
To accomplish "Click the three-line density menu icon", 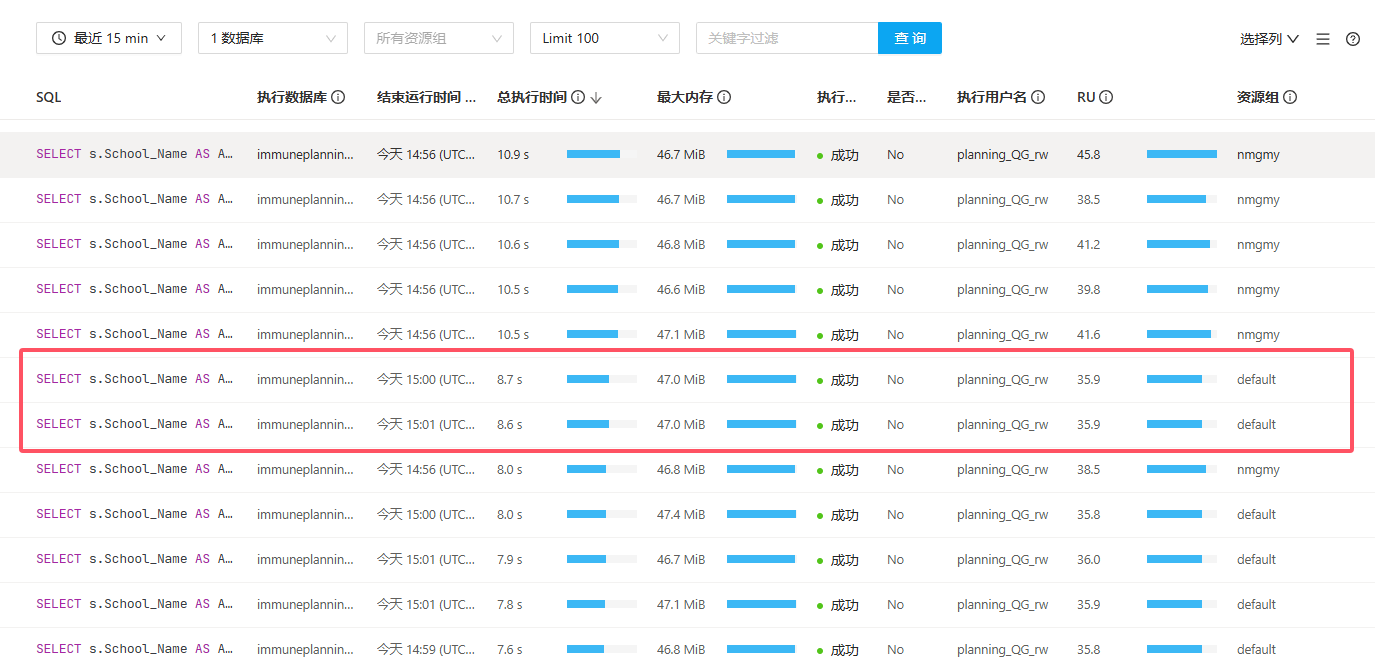I will (x=1323, y=39).
